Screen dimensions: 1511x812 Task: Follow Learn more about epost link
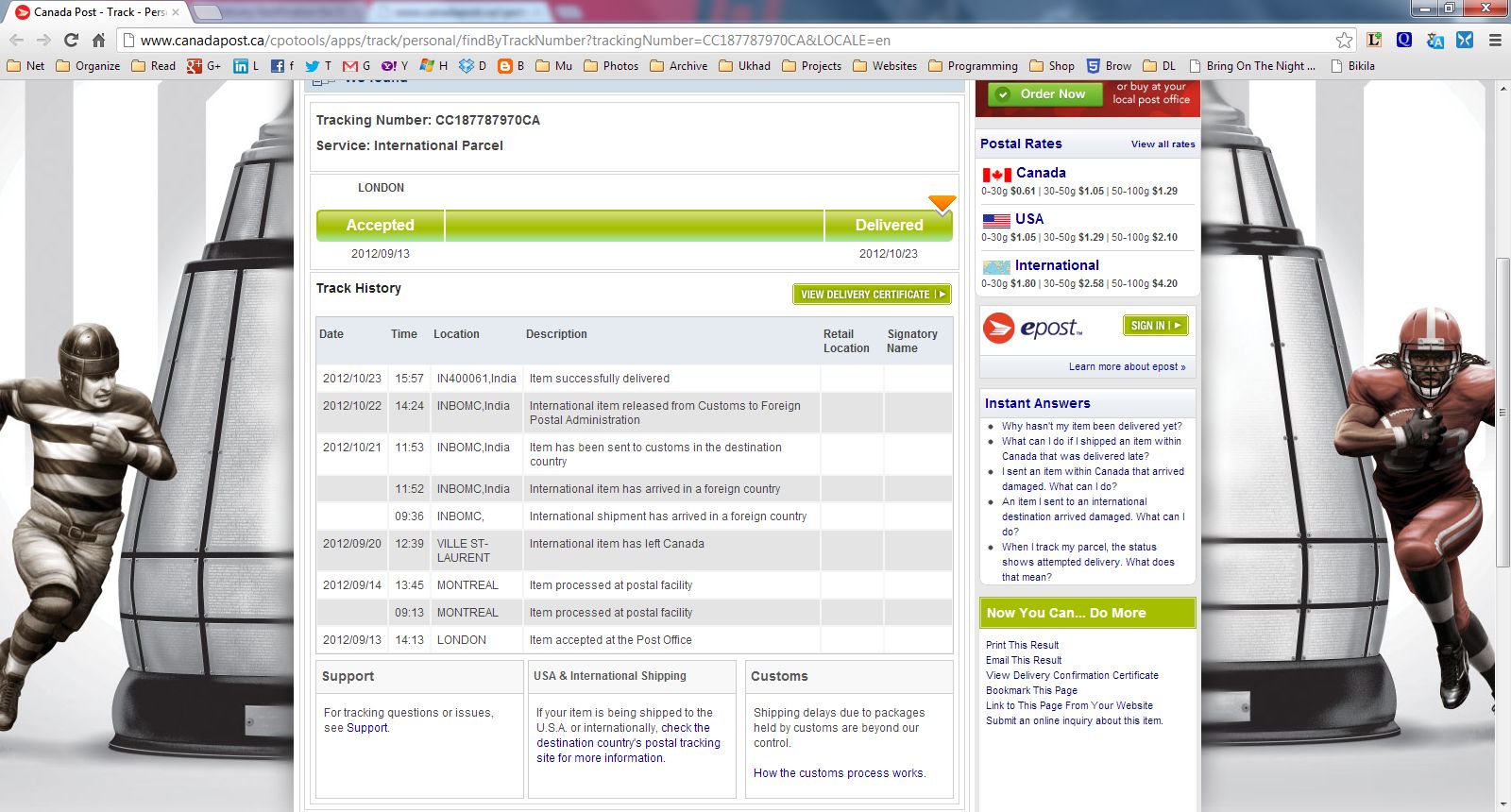(x=1127, y=366)
